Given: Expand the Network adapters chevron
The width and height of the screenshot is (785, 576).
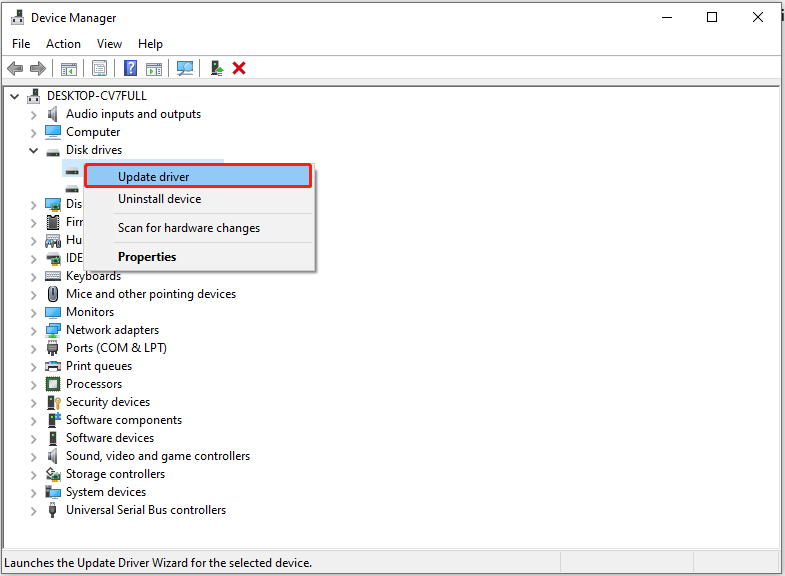Looking at the screenshot, I should [34, 331].
